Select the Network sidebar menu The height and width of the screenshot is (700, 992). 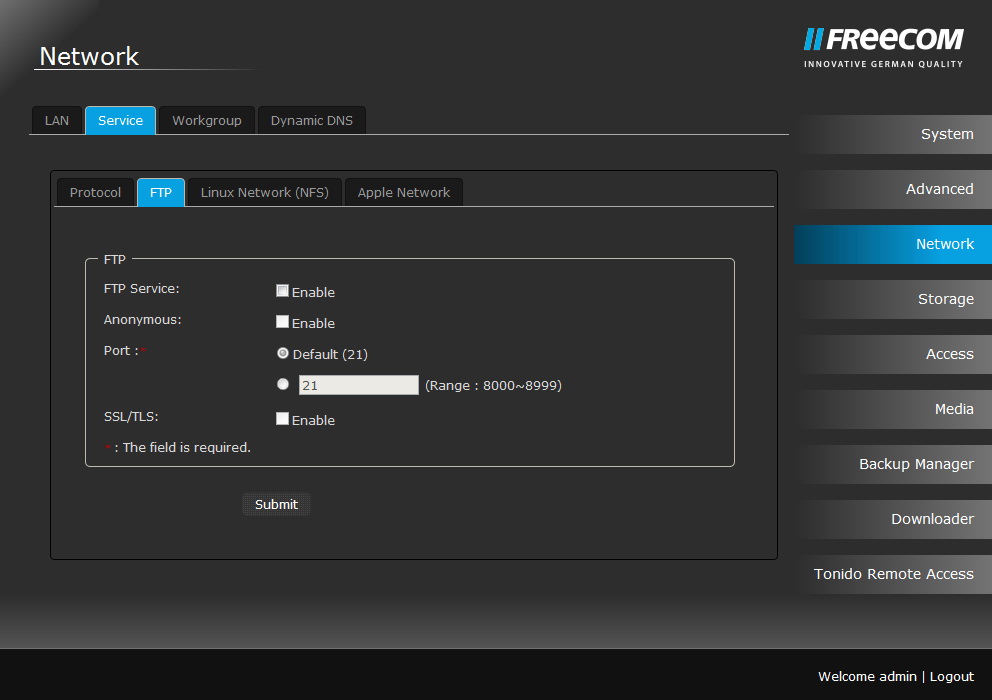coord(893,244)
